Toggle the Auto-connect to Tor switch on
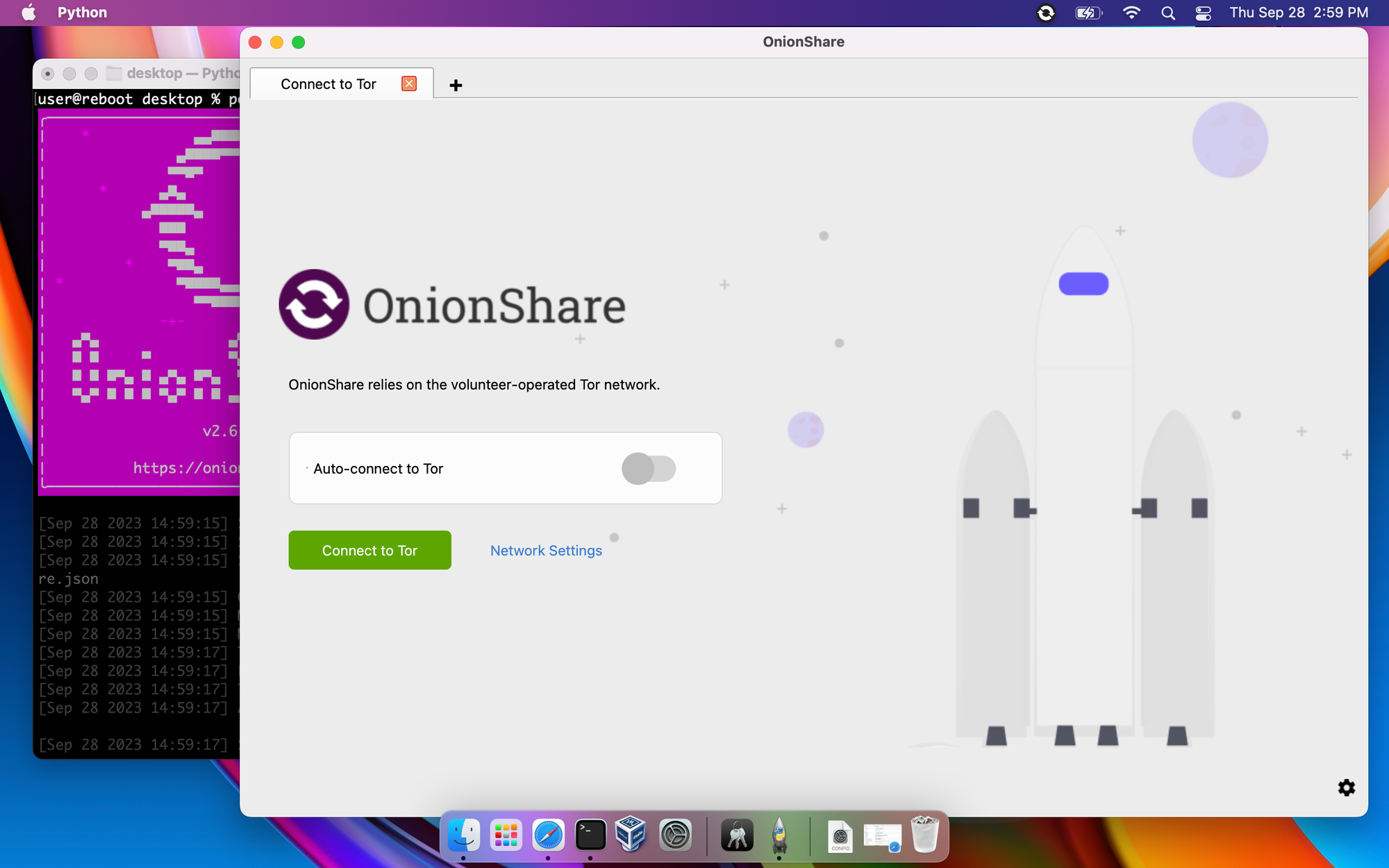 pos(649,469)
